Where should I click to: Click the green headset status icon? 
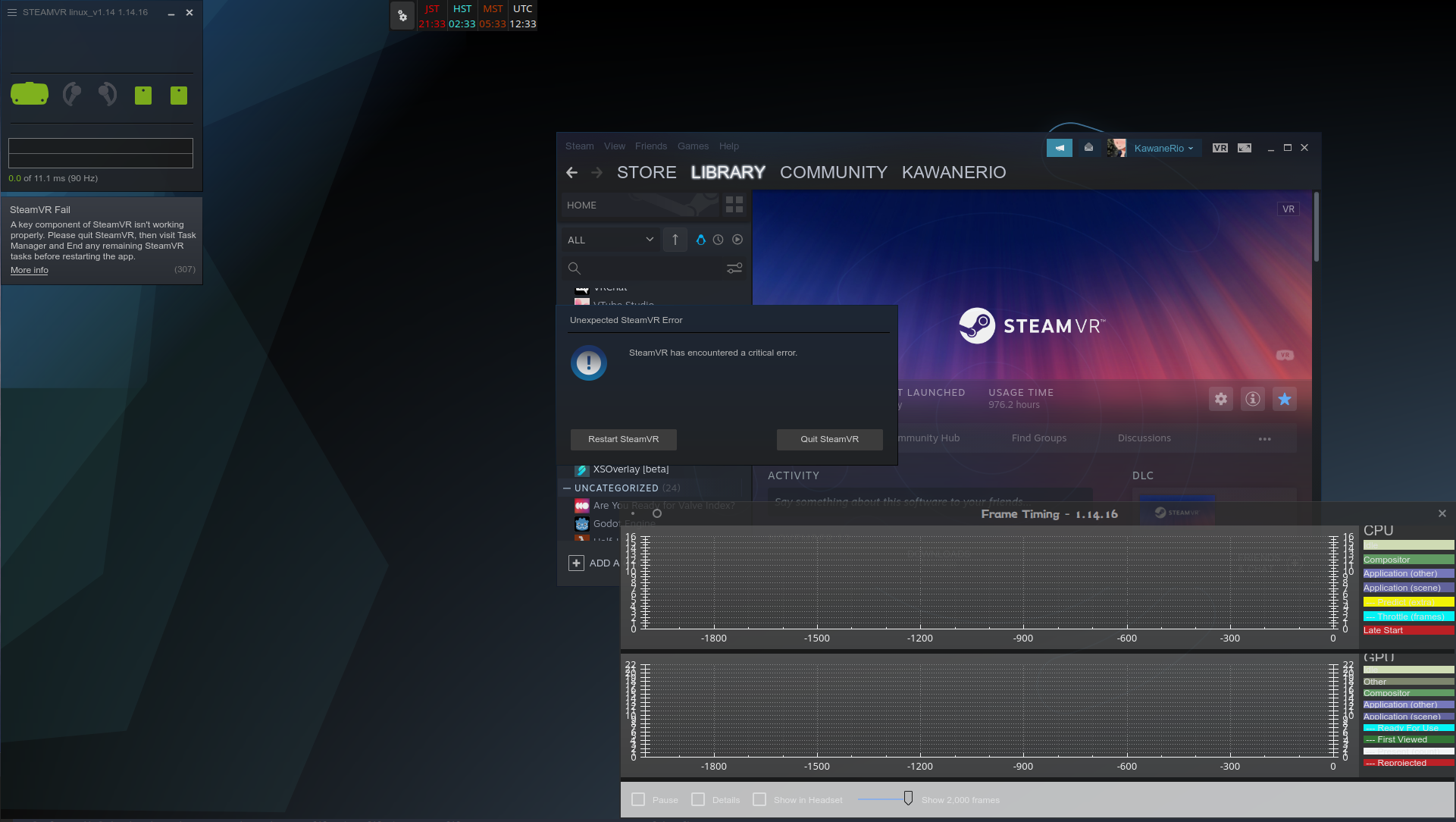pyautogui.click(x=30, y=93)
